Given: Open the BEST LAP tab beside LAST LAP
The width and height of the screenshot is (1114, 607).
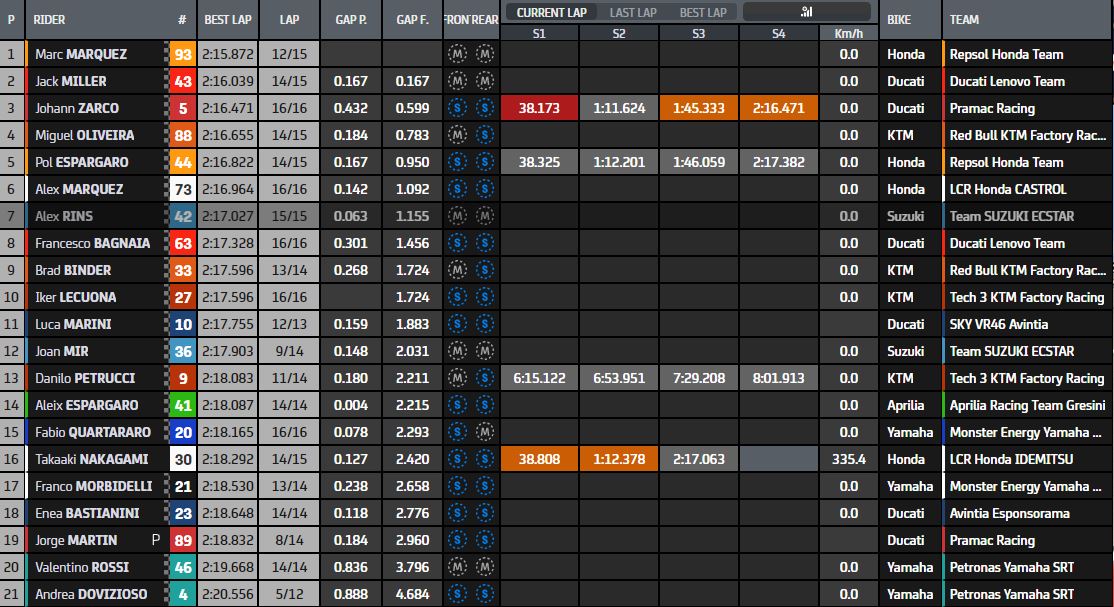Looking at the screenshot, I should coord(703,13).
